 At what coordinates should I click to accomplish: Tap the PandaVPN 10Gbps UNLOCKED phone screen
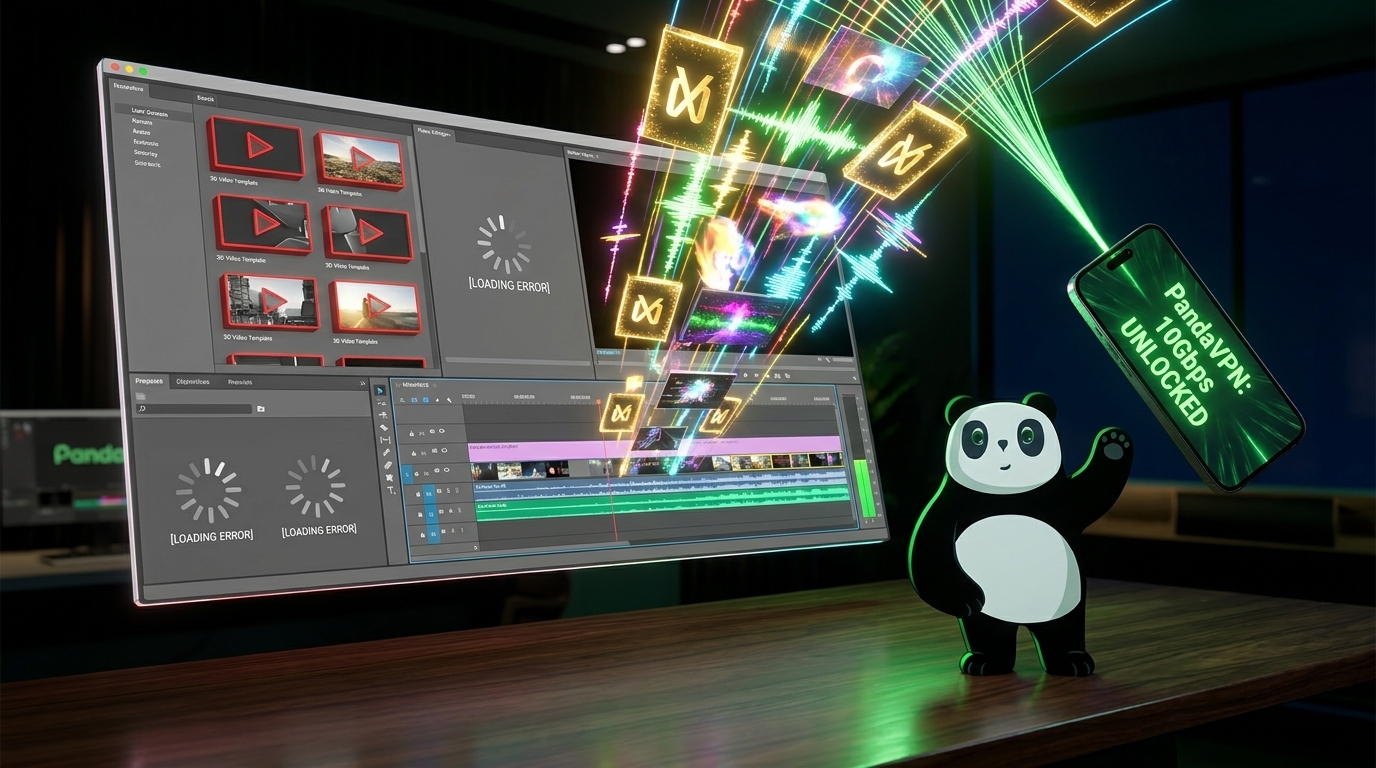[x=1186, y=357]
